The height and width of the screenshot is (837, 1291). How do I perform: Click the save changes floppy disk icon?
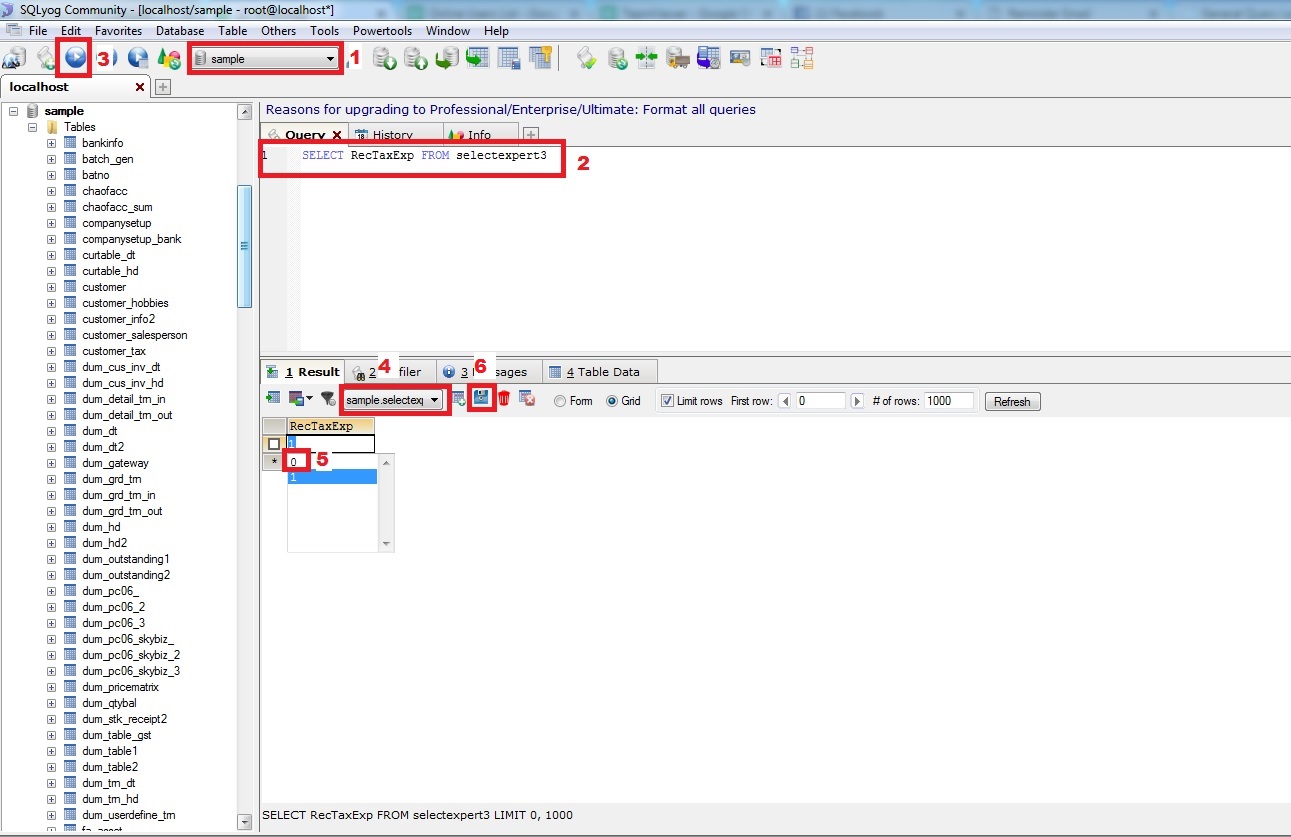pyautogui.click(x=482, y=399)
